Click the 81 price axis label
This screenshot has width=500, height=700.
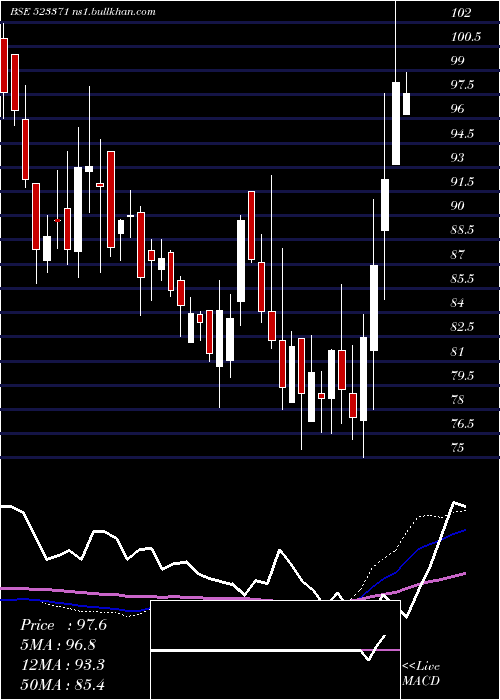pyautogui.click(x=458, y=351)
